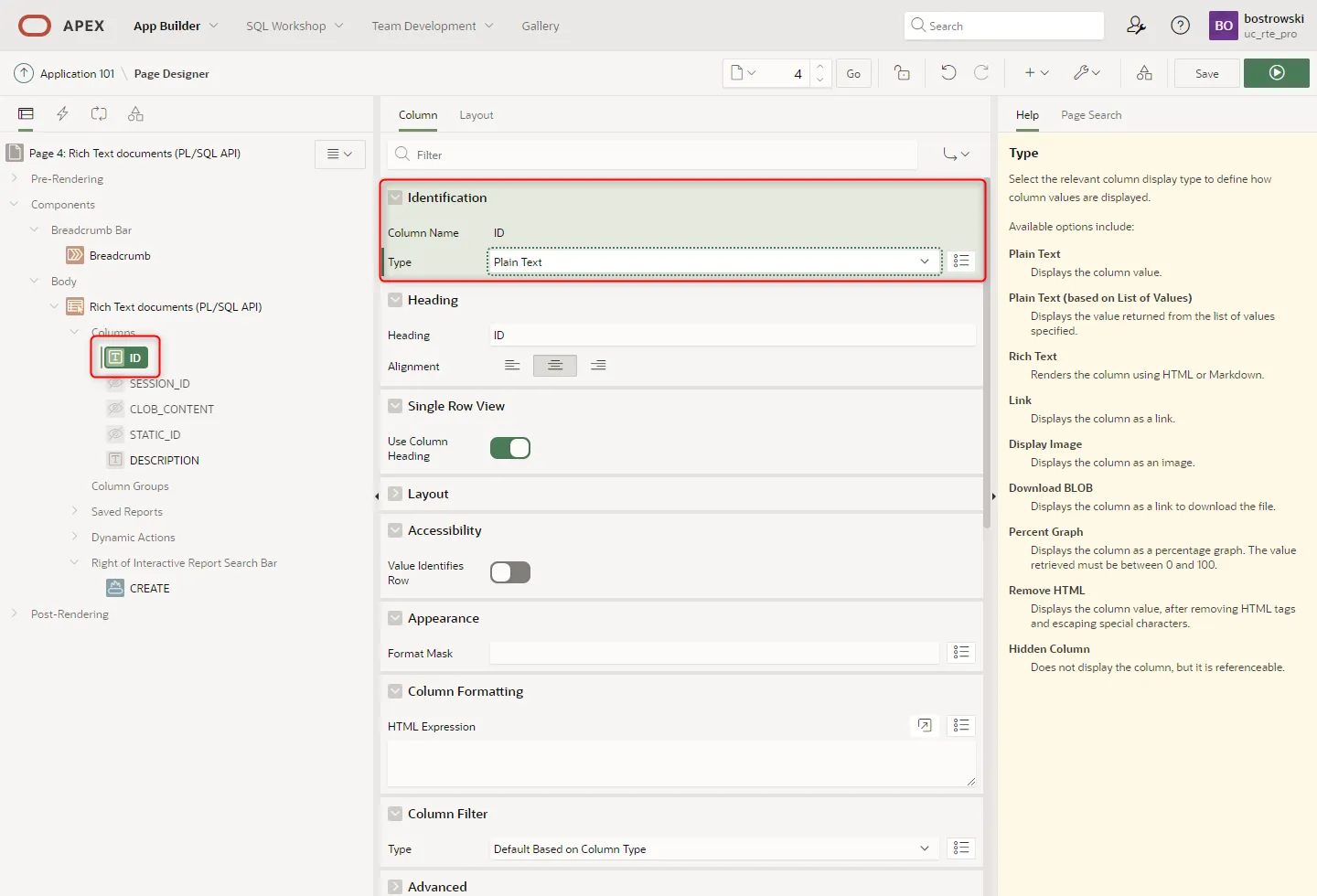Toggle the Use Column Heading switch
This screenshot has height=896, width=1317.
(509, 448)
